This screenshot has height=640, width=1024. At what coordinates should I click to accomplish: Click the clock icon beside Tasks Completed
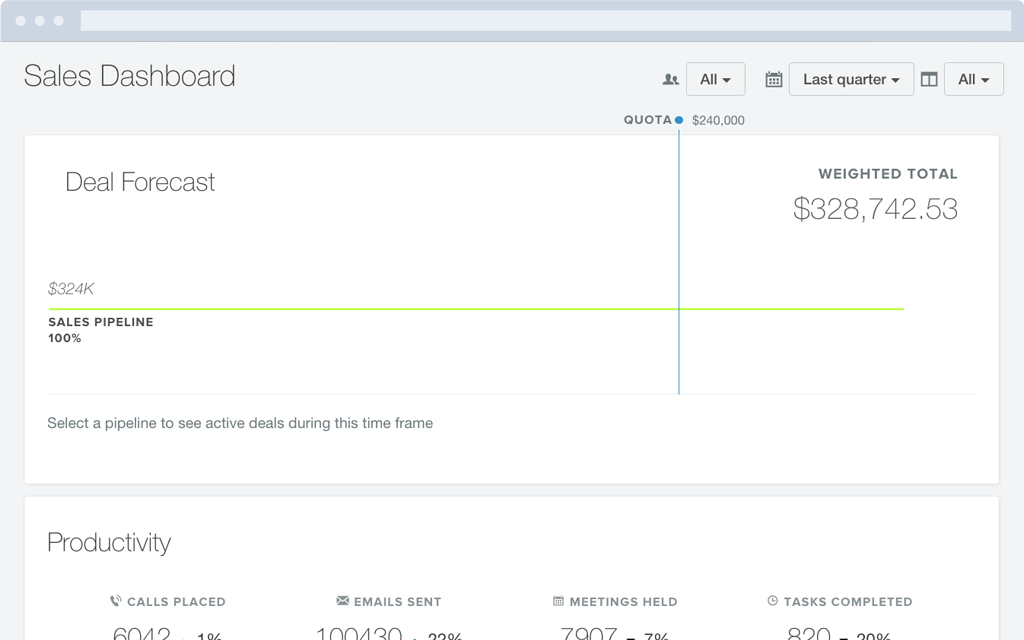click(x=772, y=601)
